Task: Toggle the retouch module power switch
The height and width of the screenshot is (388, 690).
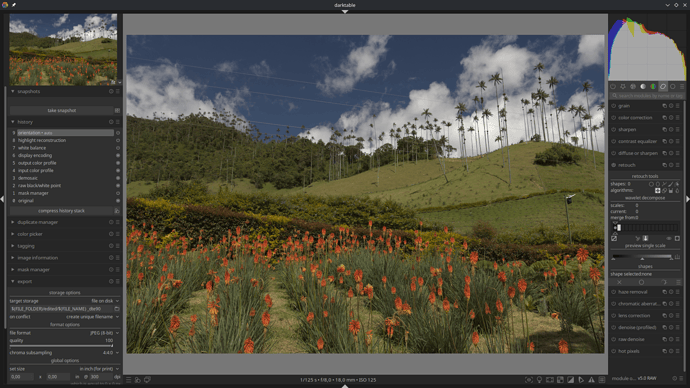Action: (x=613, y=165)
